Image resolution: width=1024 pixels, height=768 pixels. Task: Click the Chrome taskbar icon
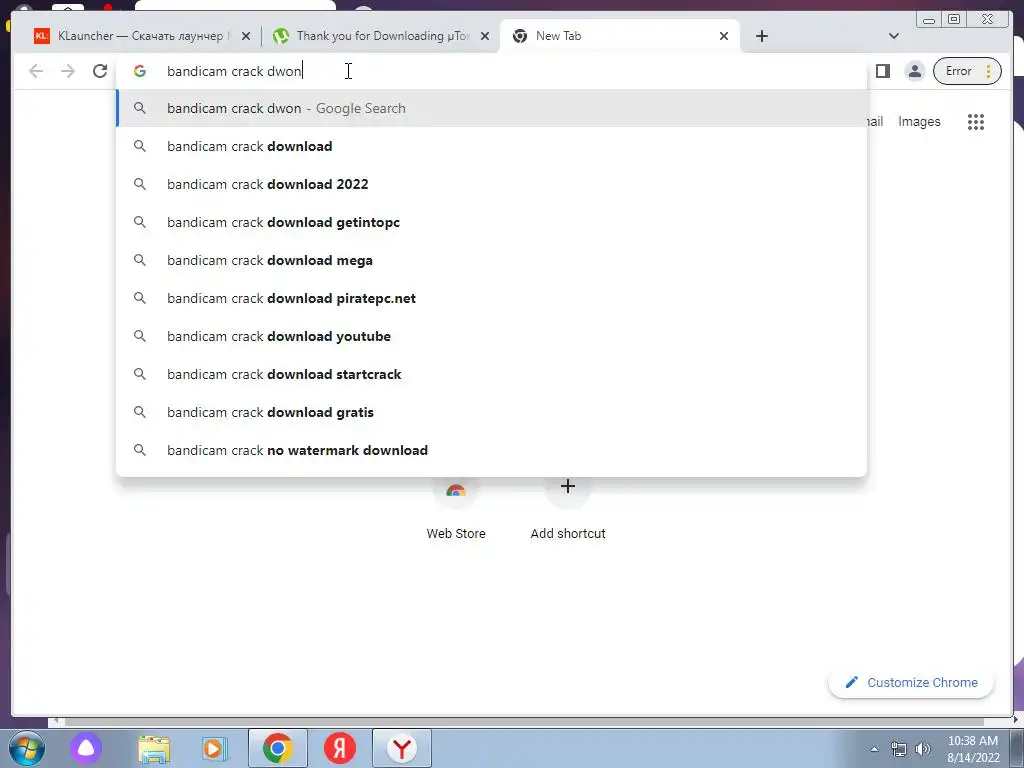(278, 748)
